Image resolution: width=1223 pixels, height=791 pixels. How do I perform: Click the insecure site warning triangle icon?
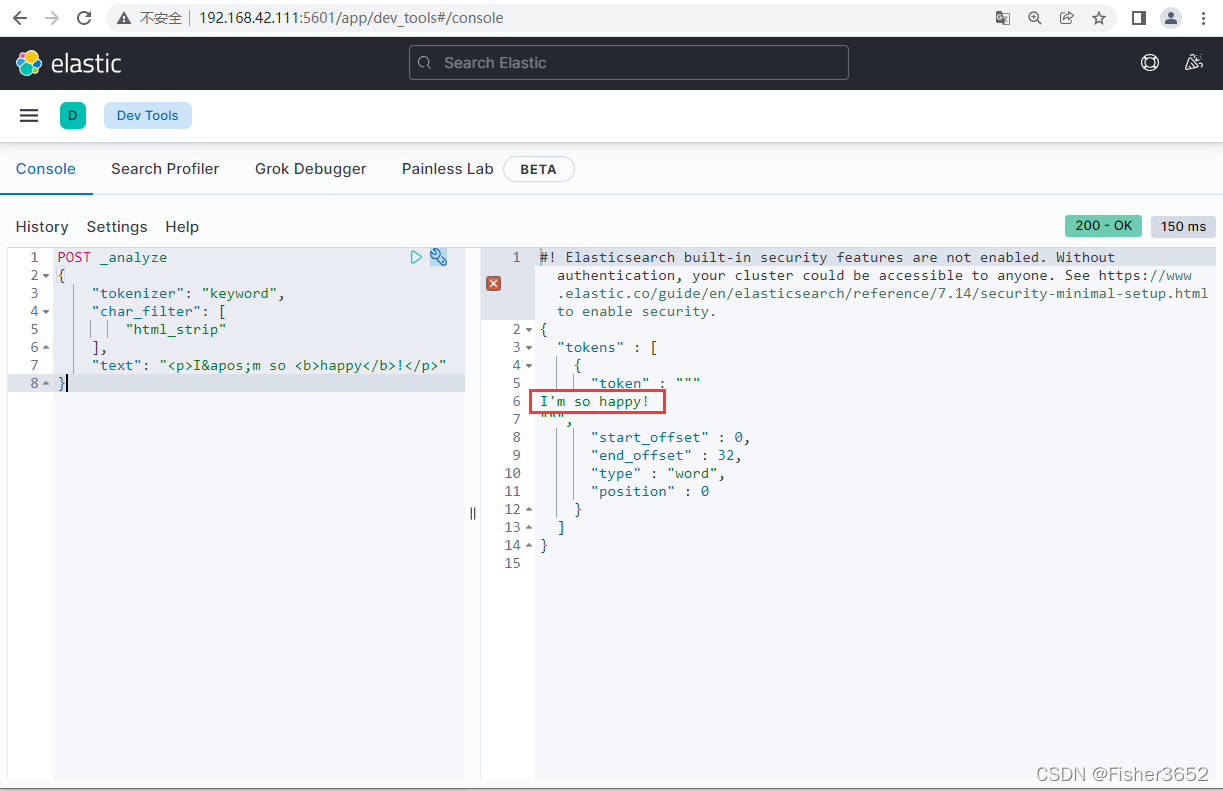coord(123,18)
